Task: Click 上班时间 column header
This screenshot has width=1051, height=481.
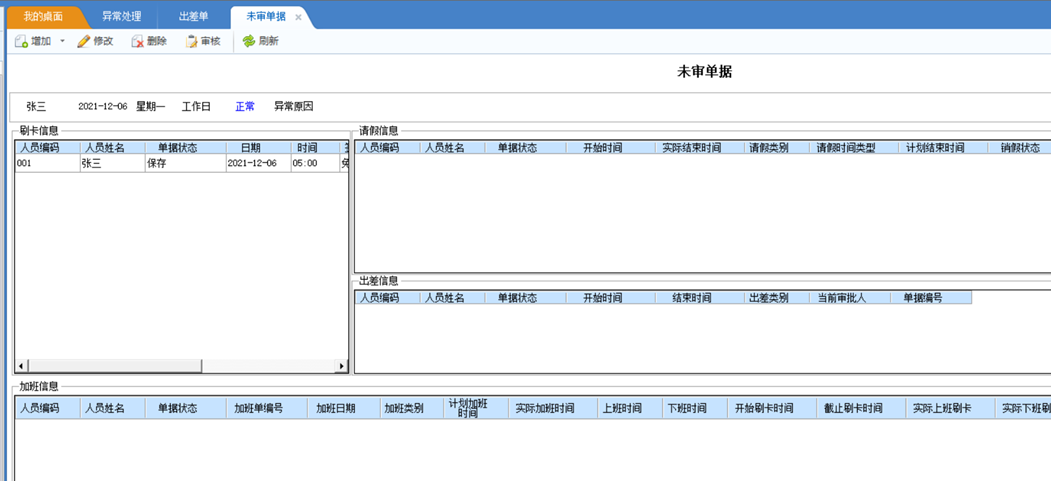Action: [x=629, y=408]
